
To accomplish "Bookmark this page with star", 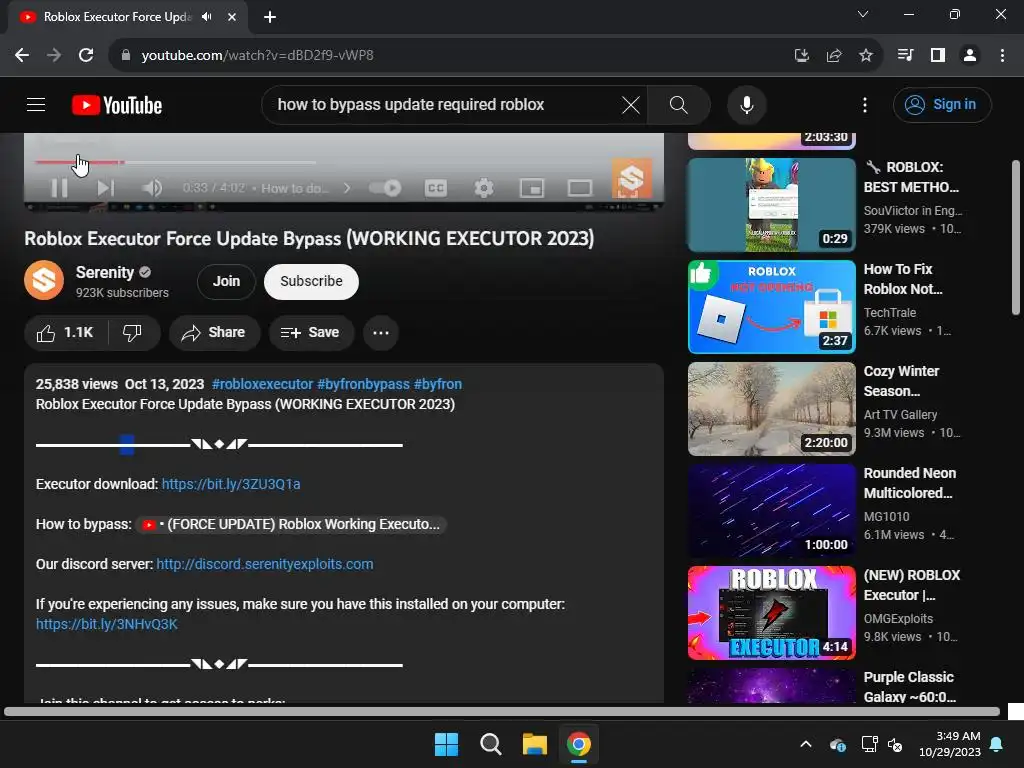I will [866, 56].
